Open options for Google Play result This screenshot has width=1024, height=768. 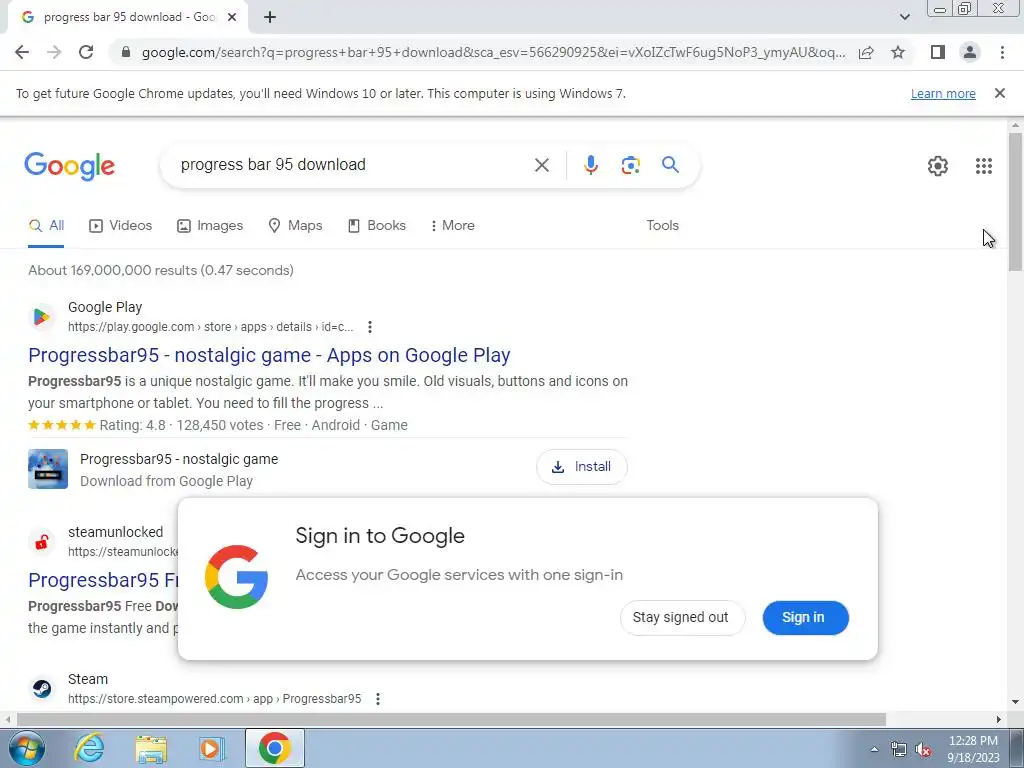pos(370,327)
